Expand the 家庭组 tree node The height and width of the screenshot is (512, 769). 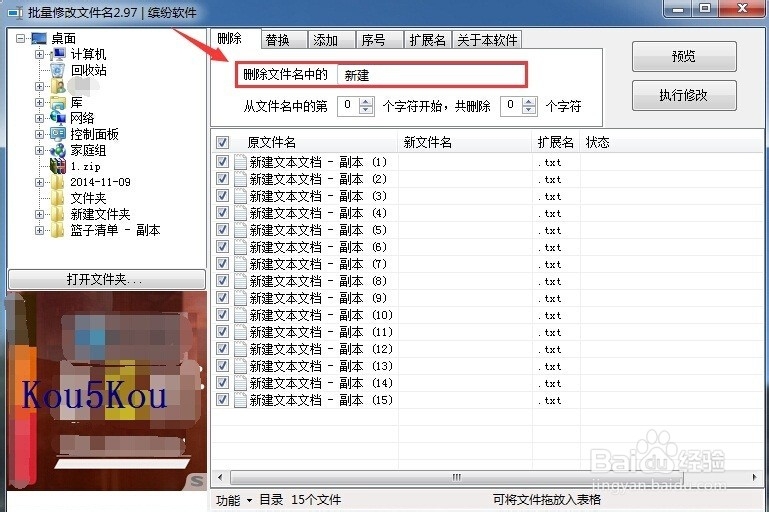(x=39, y=151)
